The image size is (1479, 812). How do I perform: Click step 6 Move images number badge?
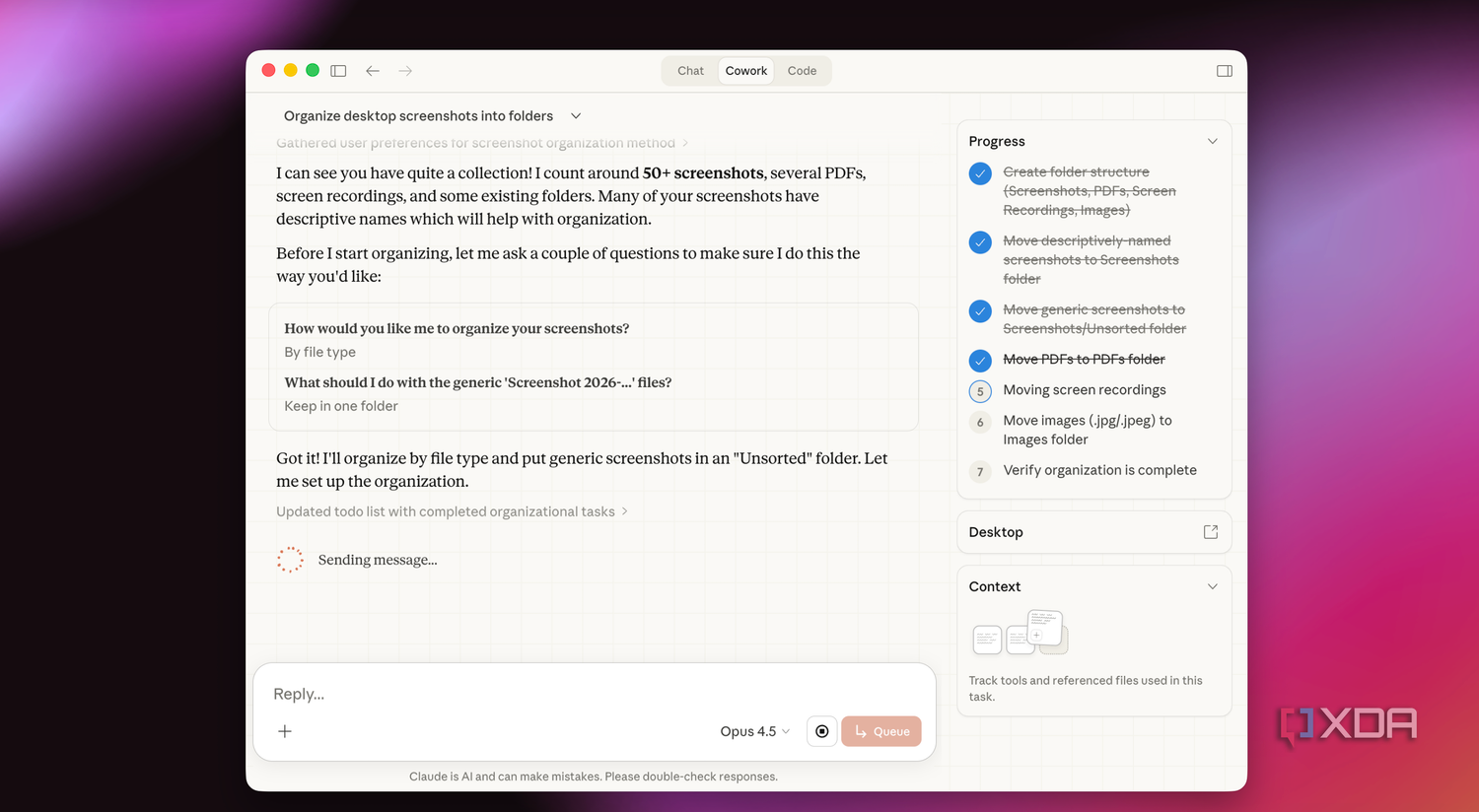pyautogui.click(x=980, y=422)
